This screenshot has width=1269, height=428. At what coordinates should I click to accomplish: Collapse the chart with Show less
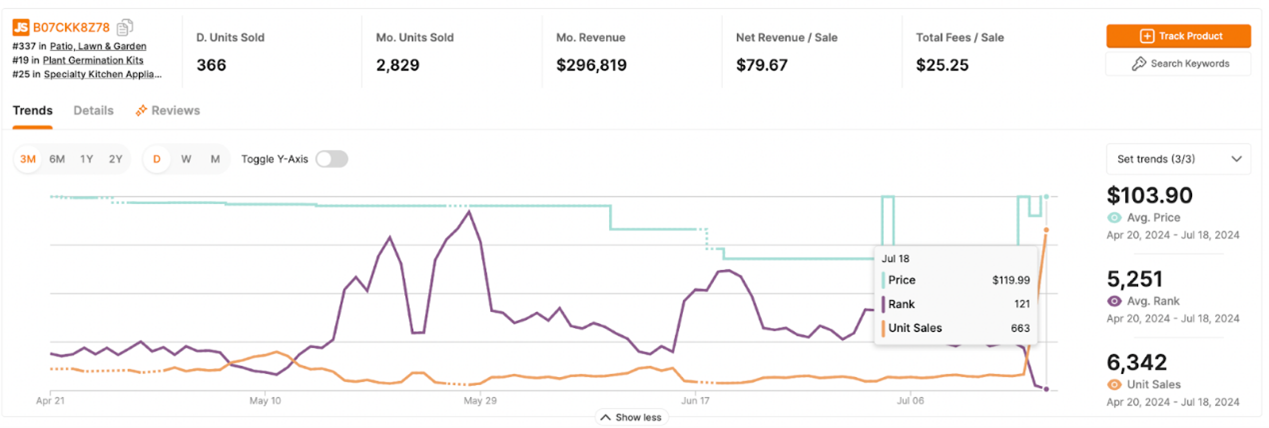coord(631,417)
